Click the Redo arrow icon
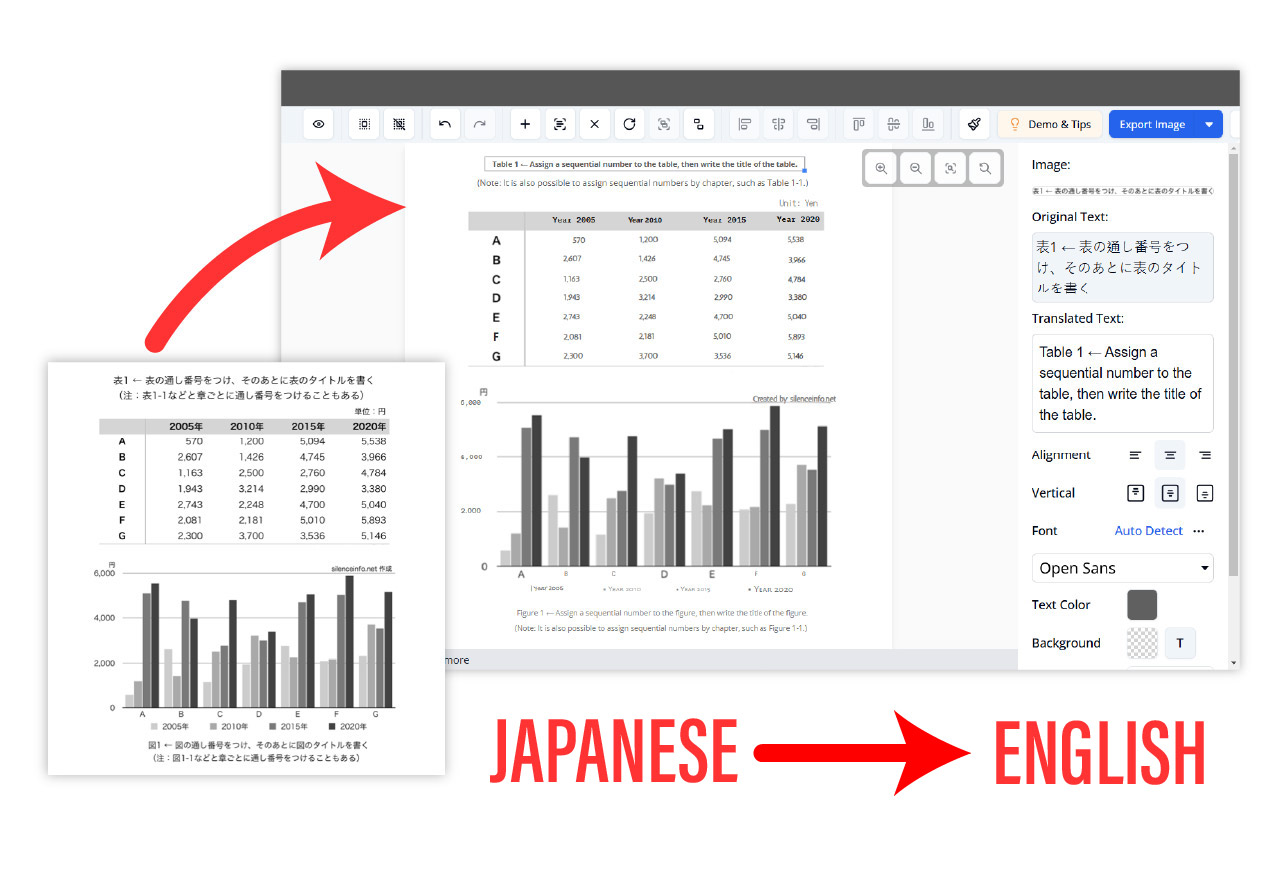The image size is (1280, 880). tap(479, 123)
